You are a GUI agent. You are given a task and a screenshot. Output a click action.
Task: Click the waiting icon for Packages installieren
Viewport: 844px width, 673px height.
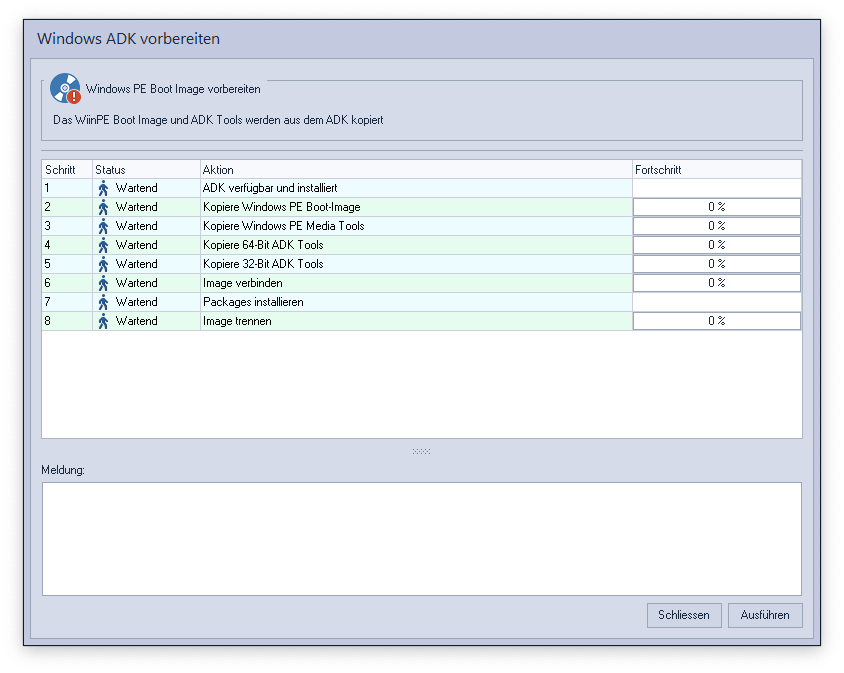tap(103, 302)
